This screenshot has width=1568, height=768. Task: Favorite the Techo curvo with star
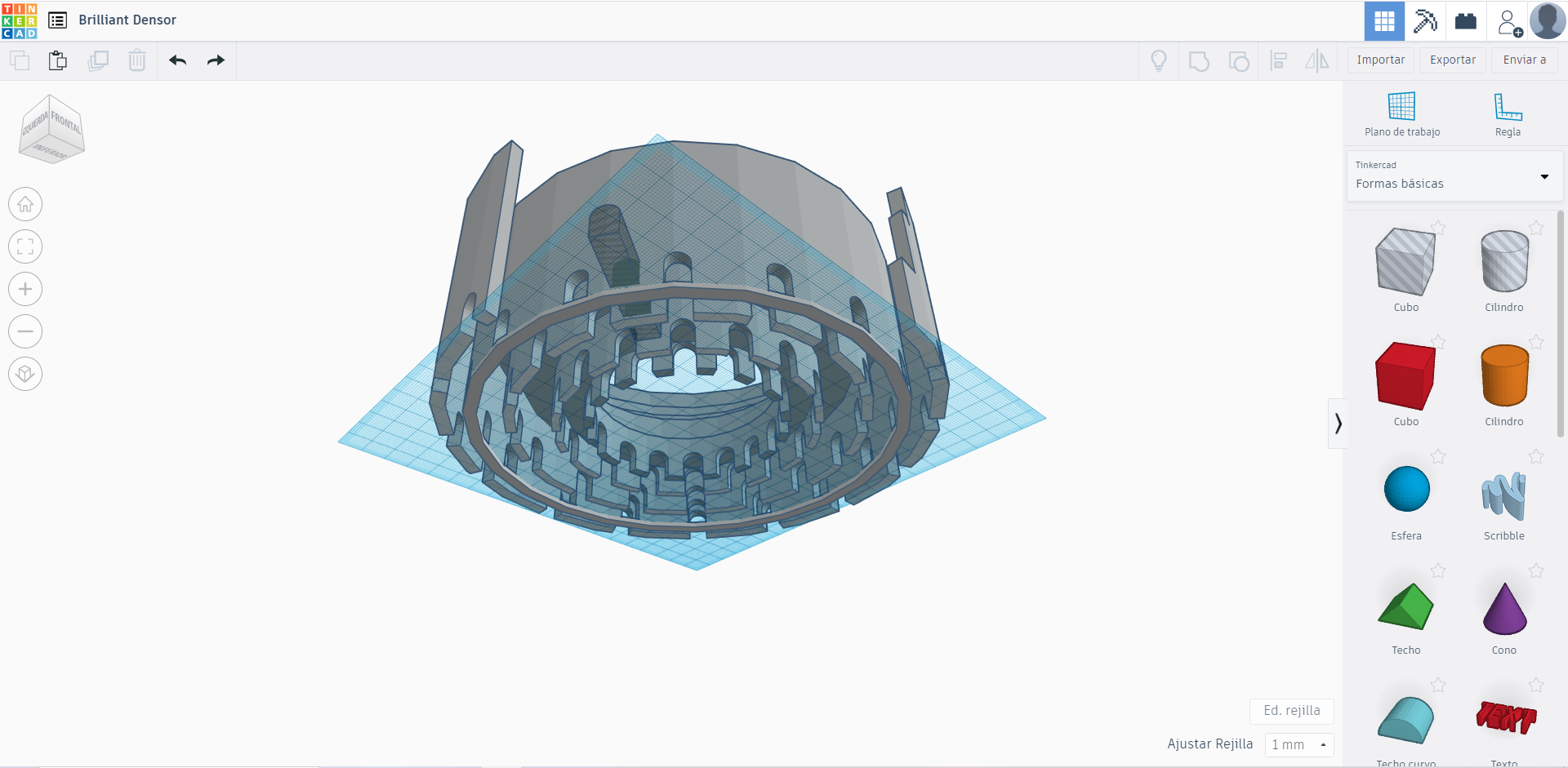click(1438, 685)
